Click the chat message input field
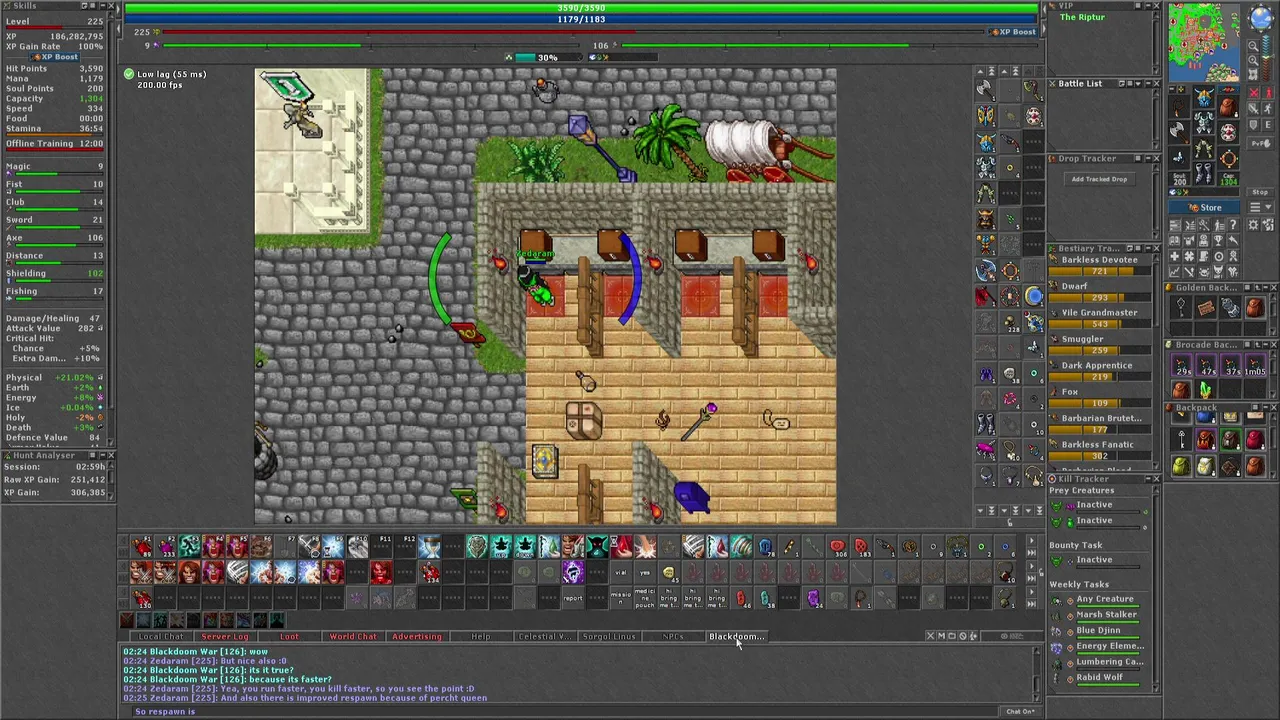Screen dimensions: 1280x720 [x=560, y=711]
